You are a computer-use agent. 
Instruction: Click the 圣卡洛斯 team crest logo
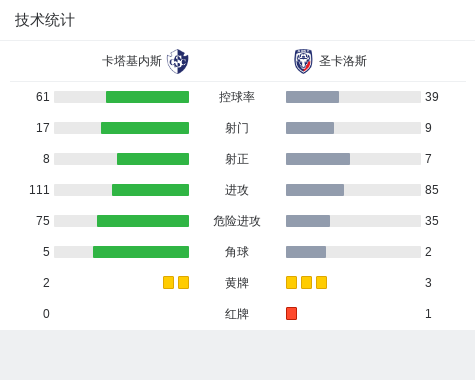[x=303, y=61]
